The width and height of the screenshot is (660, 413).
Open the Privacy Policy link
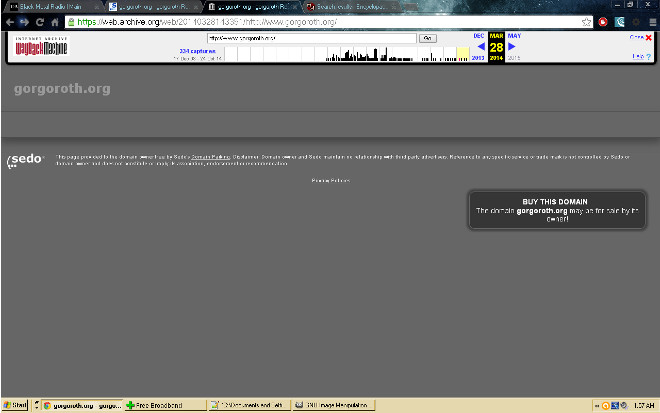tap(330, 181)
